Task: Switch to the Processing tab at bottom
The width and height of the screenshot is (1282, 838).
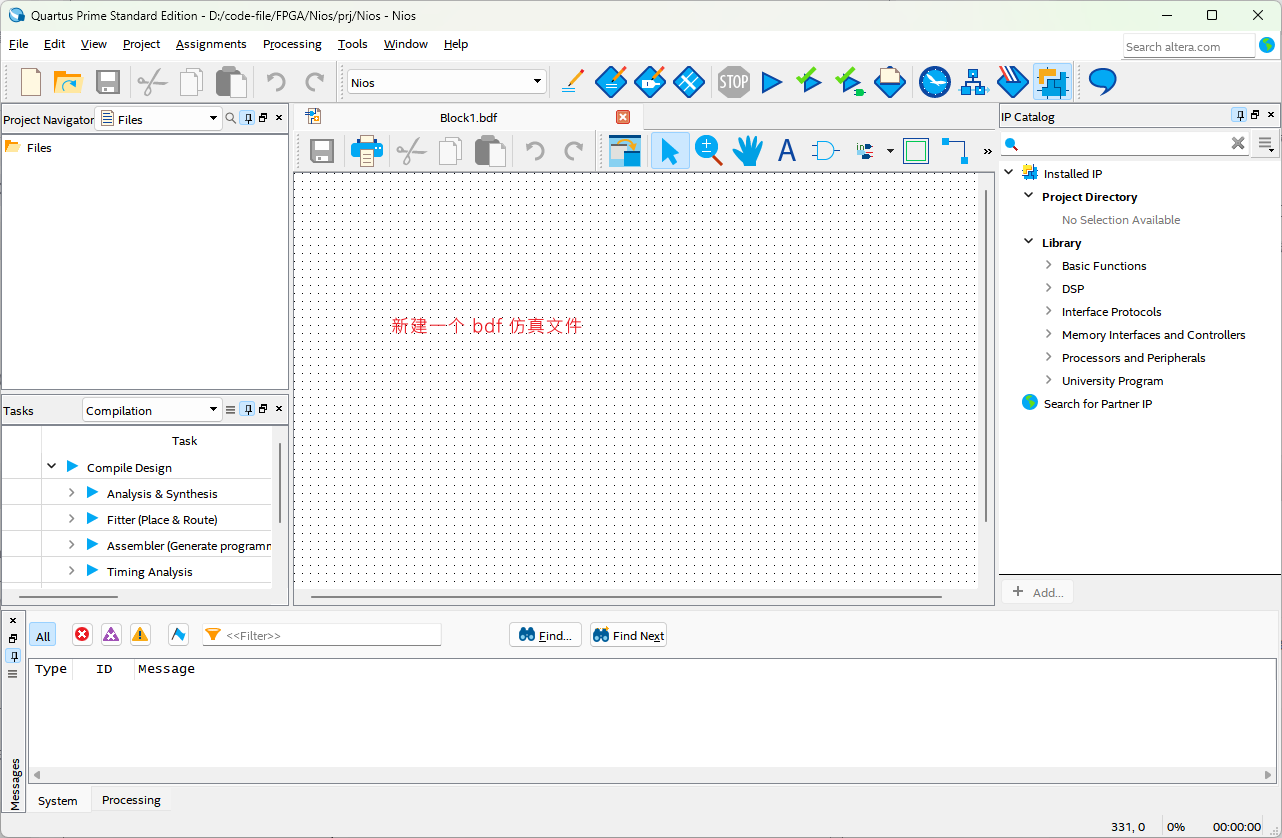Action: [x=130, y=799]
